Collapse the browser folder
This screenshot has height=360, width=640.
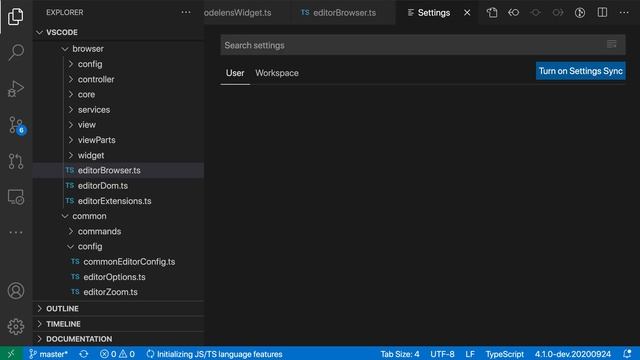click(x=118, y=49)
